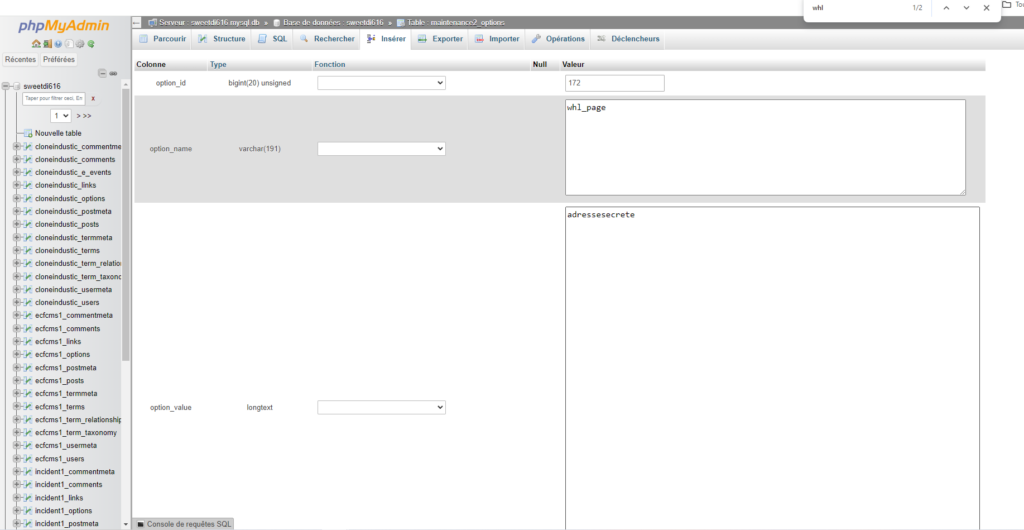Expand the cloneindustic_options tree node
1024x530 pixels.
click(16, 198)
